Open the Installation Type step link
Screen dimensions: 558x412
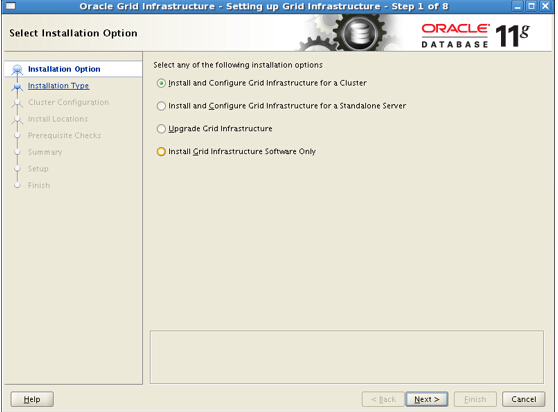coord(58,86)
